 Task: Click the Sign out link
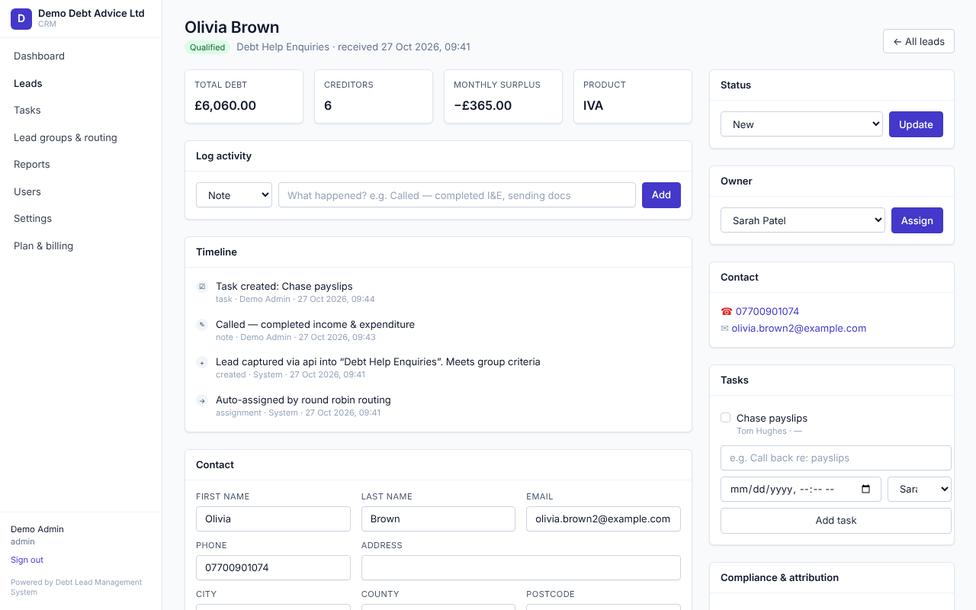[x=27, y=560]
